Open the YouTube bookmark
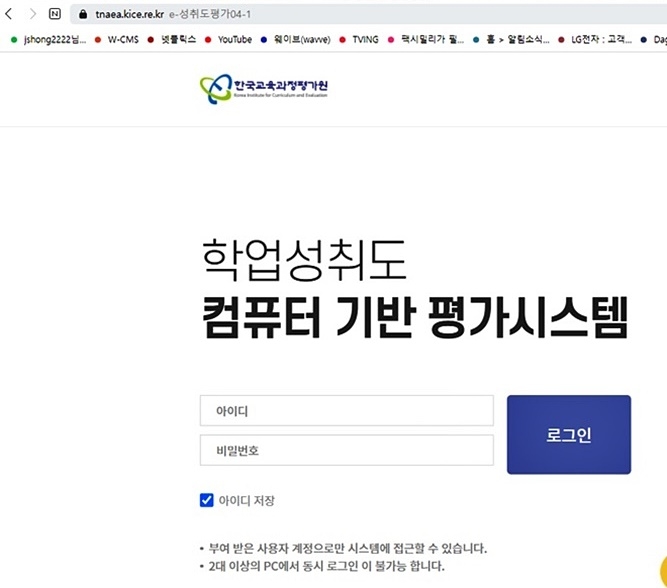 tap(234, 40)
